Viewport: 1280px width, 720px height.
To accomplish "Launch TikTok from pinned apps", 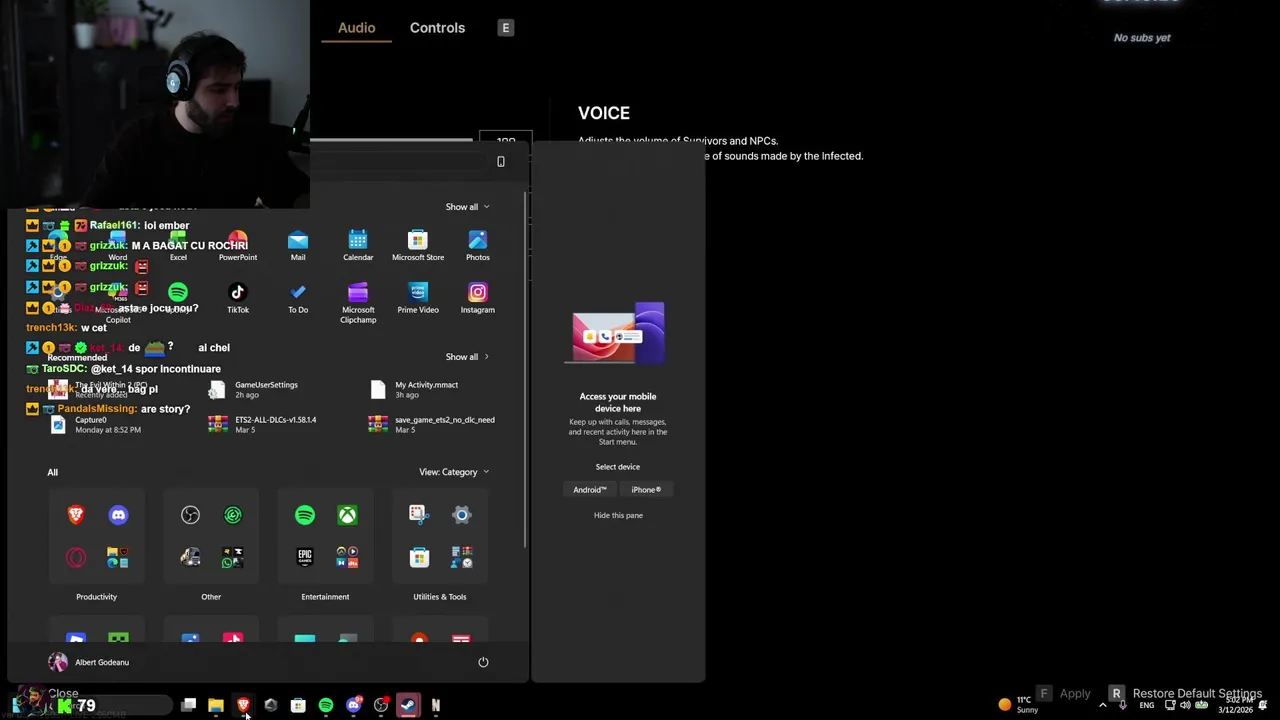I will coord(238,297).
